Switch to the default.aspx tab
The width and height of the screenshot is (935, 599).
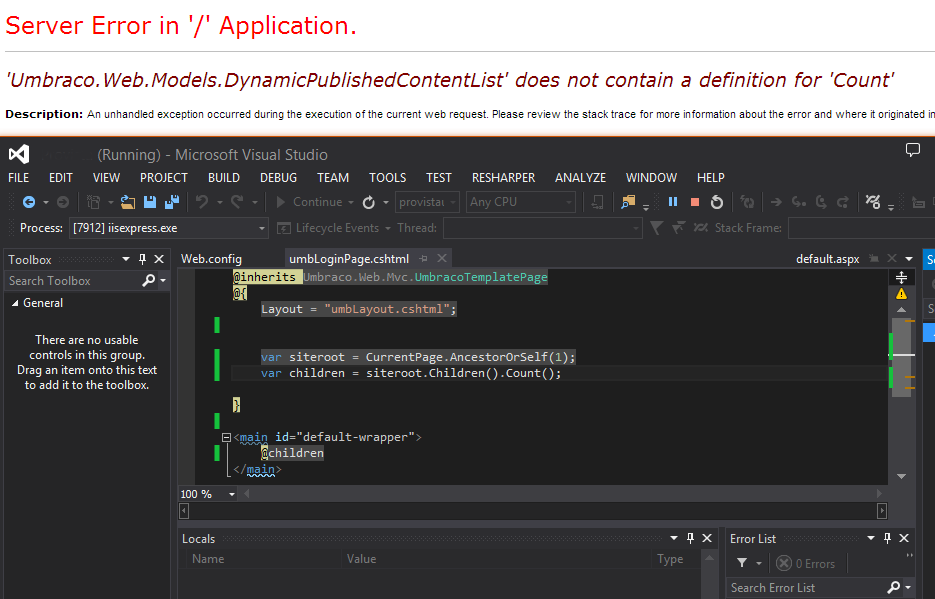pyautogui.click(x=828, y=259)
